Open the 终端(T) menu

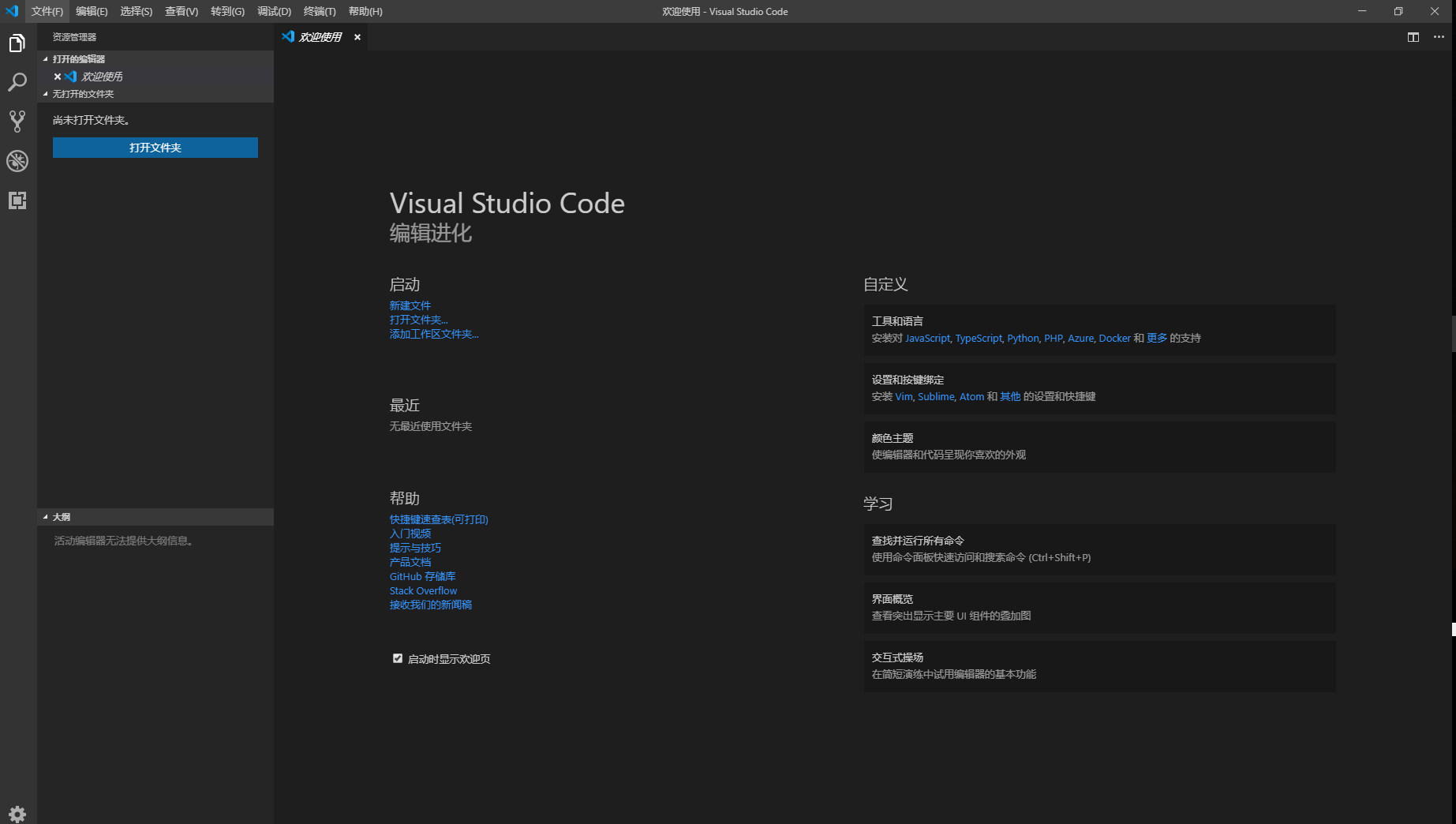[x=319, y=11]
